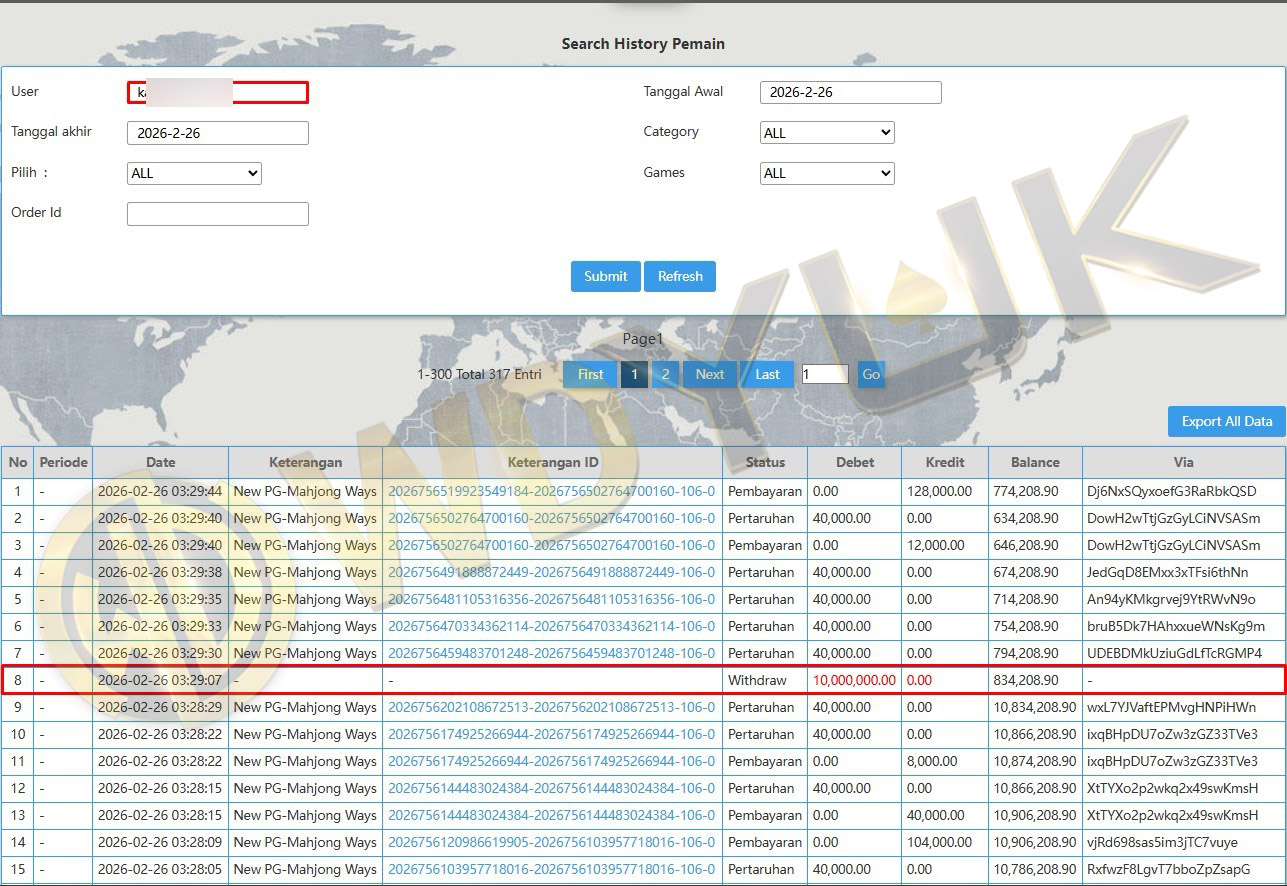This screenshot has height=886, width=1287.
Task: Click the page number input box
Action: click(x=825, y=374)
